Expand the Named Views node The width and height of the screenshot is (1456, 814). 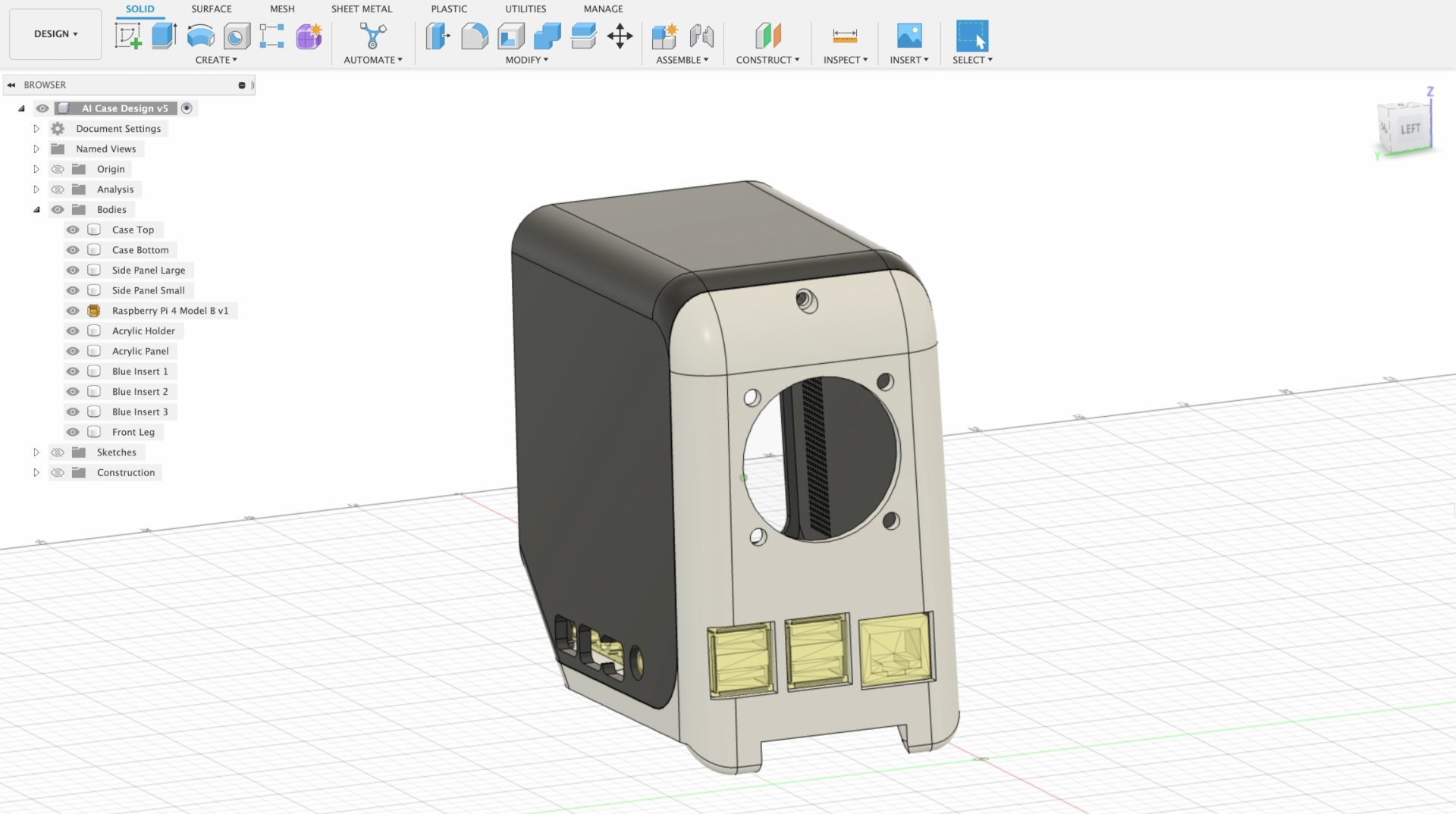[x=36, y=149]
